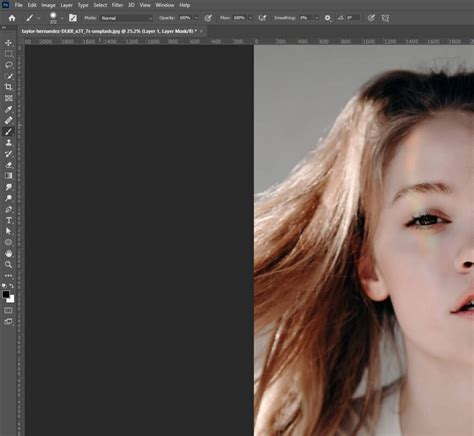Toggle pressure for opacity button
The height and width of the screenshot is (436, 474).
click(x=208, y=18)
